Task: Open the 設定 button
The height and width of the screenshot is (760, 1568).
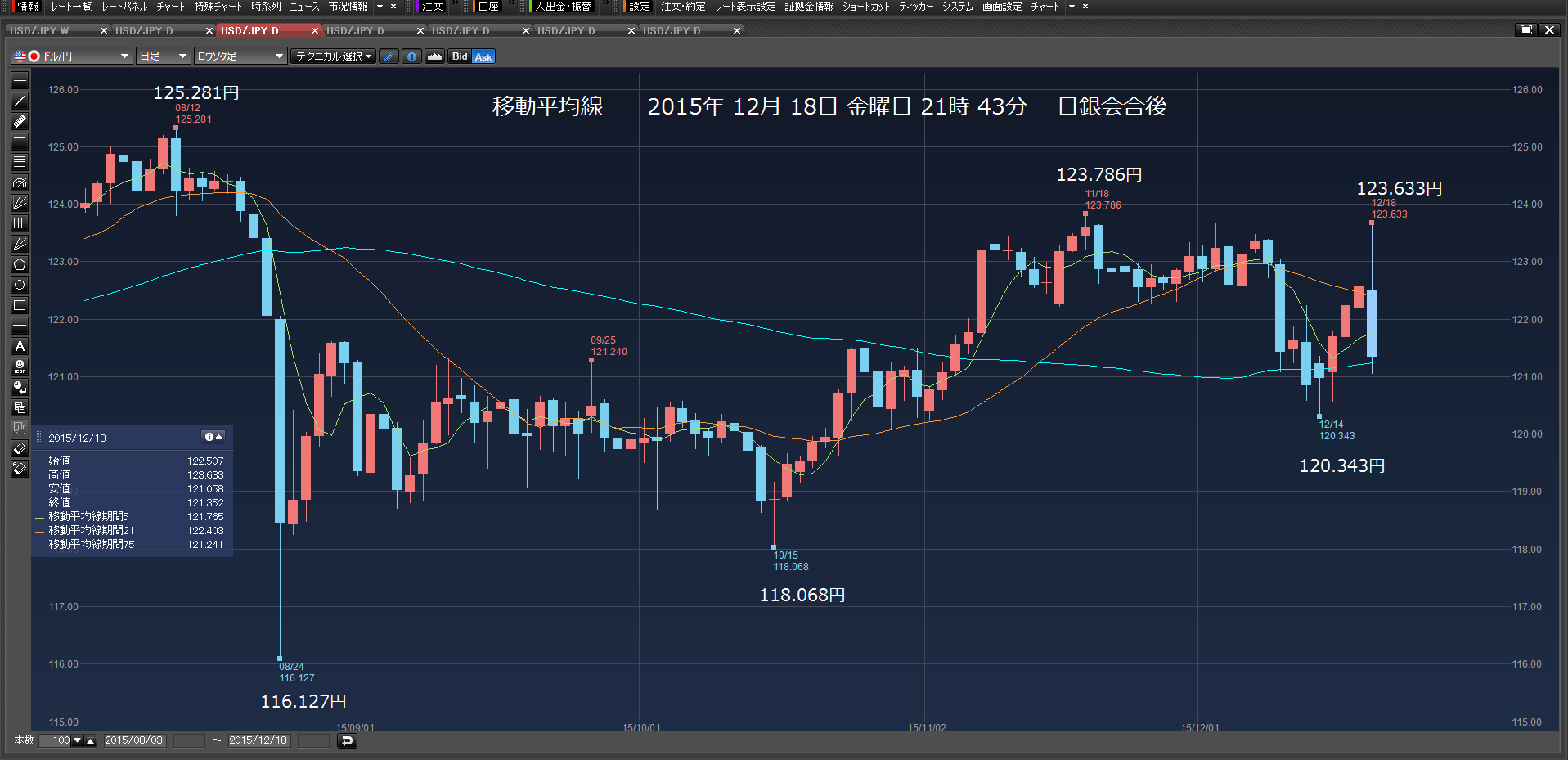Action: (639, 7)
